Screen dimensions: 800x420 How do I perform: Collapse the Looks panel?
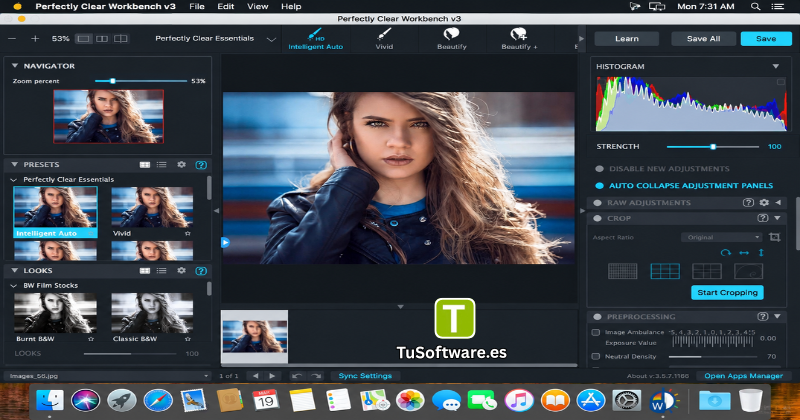(x=15, y=270)
